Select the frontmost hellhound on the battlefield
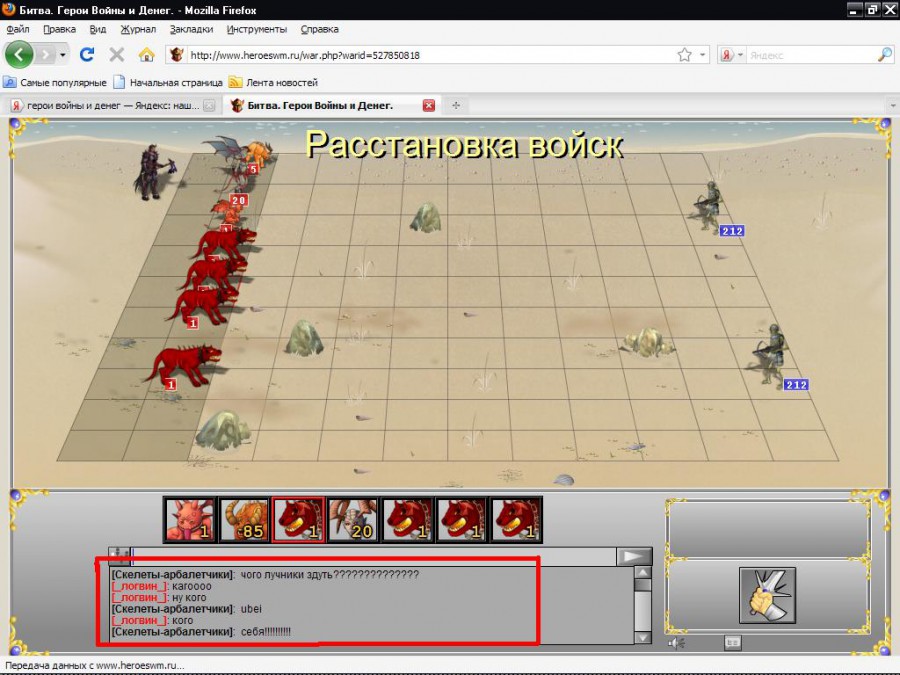Screen dimensions: 900x675 coord(185,366)
